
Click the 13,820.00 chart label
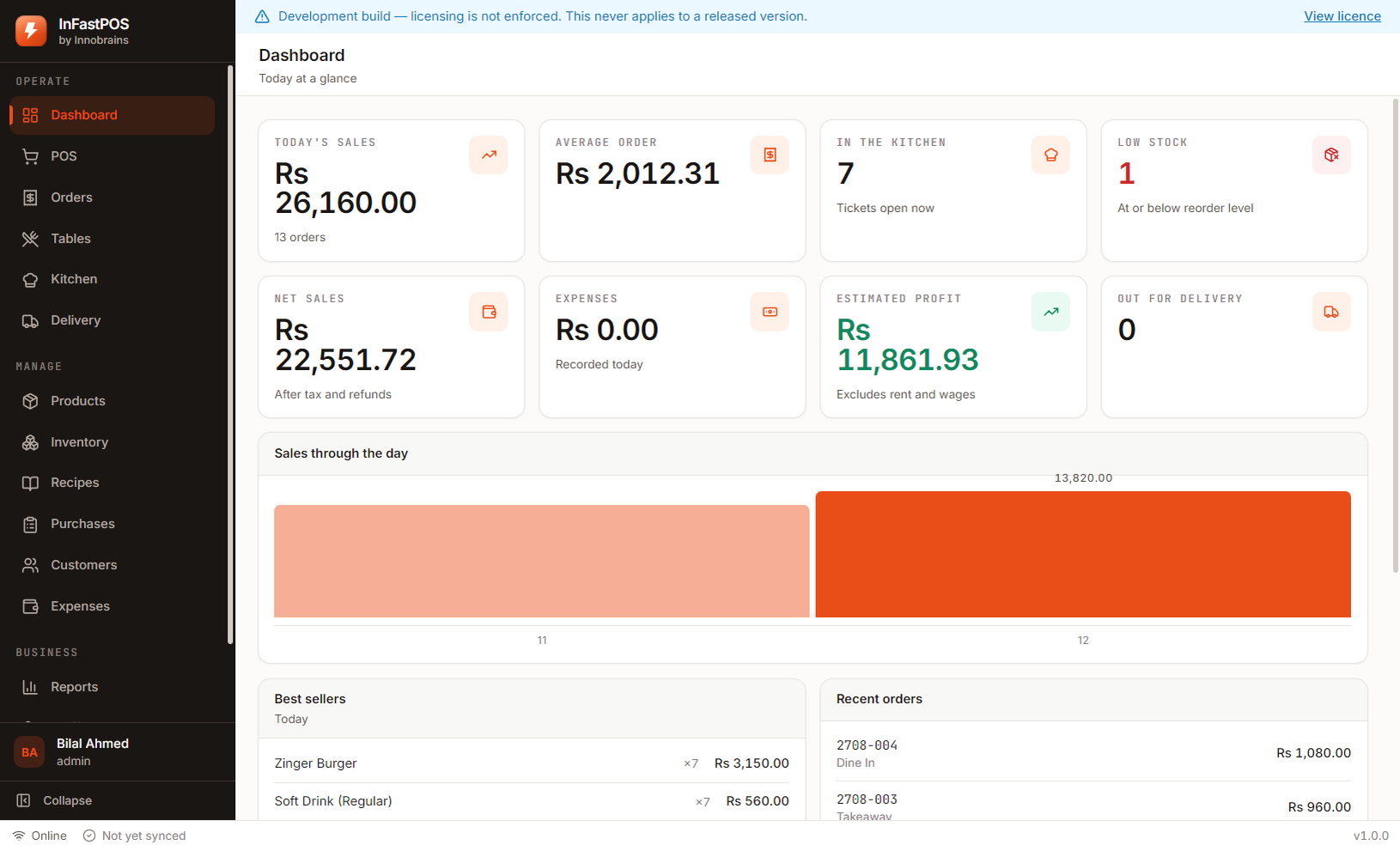[1083, 478]
